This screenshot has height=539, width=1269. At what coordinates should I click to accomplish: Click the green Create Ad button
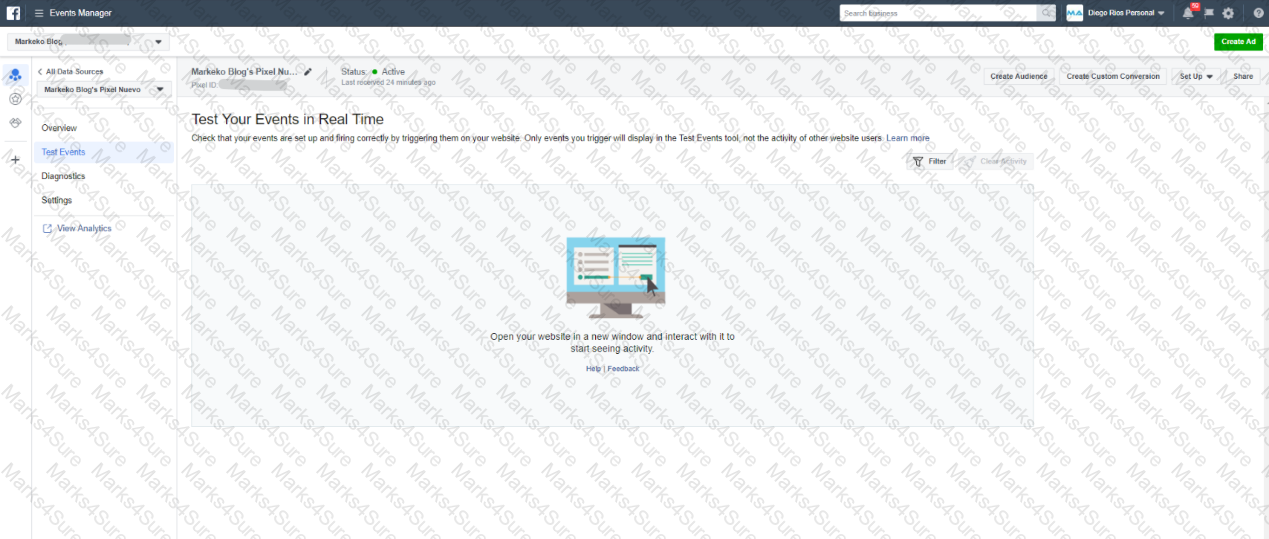pyautogui.click(x=1238, y=42)
